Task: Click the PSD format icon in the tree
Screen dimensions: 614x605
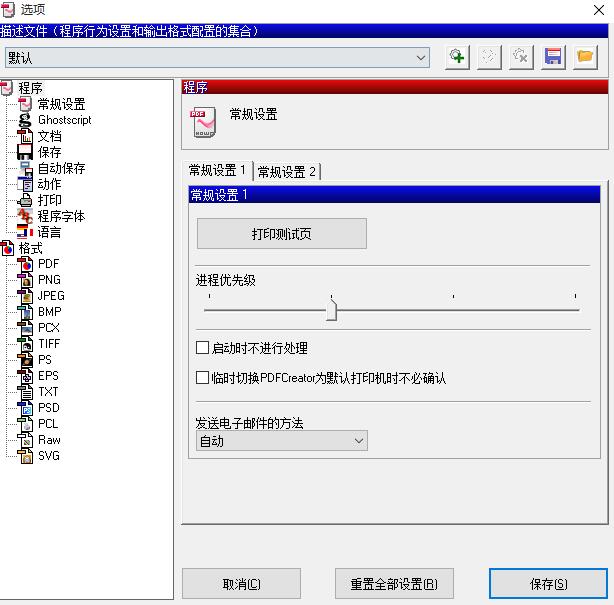Action: tap(25, 408)
